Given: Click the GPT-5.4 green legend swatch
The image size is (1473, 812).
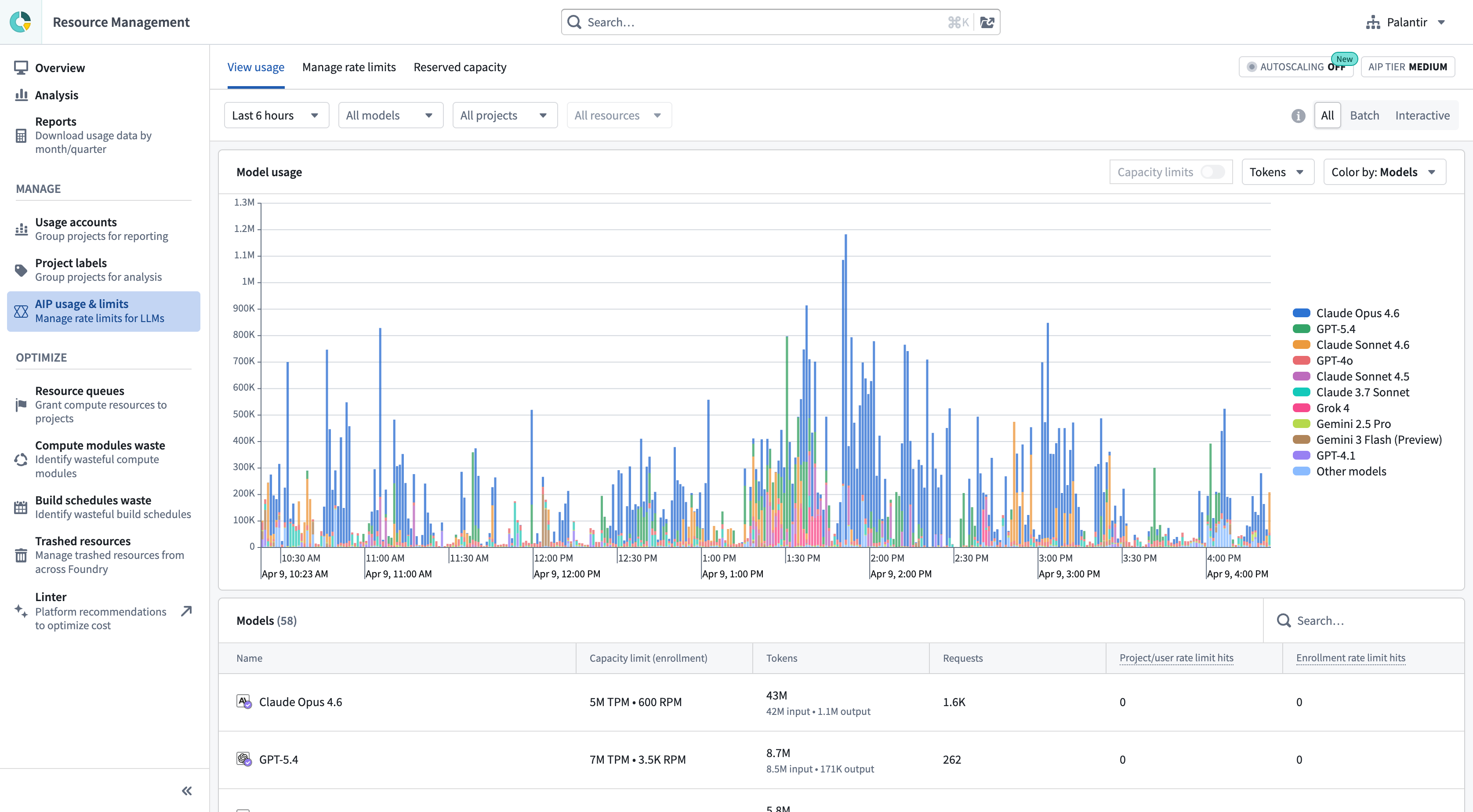Looking at the screenshot, I should click(x=1302, y=329).
